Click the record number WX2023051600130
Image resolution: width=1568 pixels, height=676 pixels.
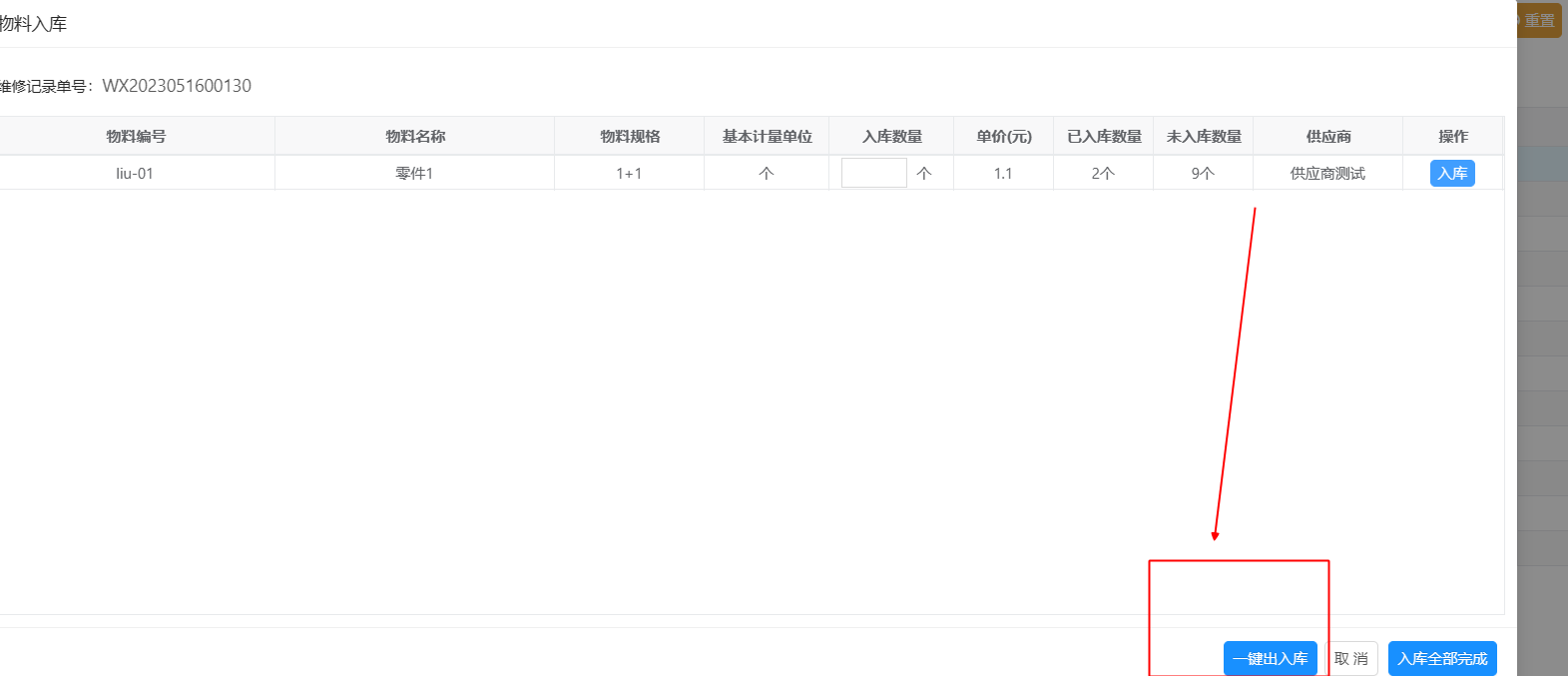[177, 86]
